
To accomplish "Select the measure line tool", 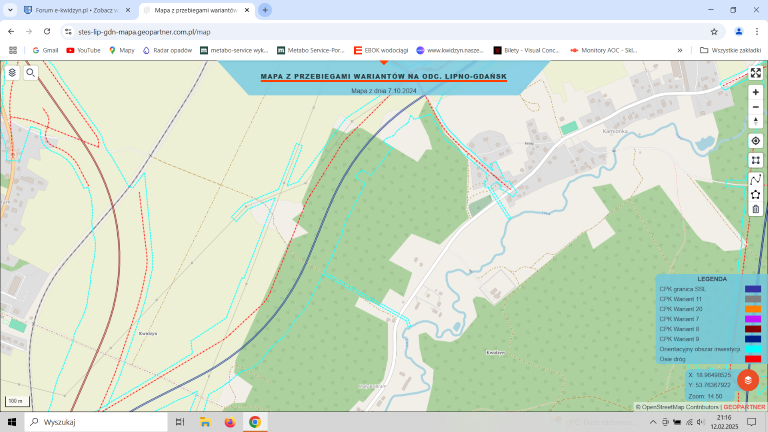I will tap(756, 180).
